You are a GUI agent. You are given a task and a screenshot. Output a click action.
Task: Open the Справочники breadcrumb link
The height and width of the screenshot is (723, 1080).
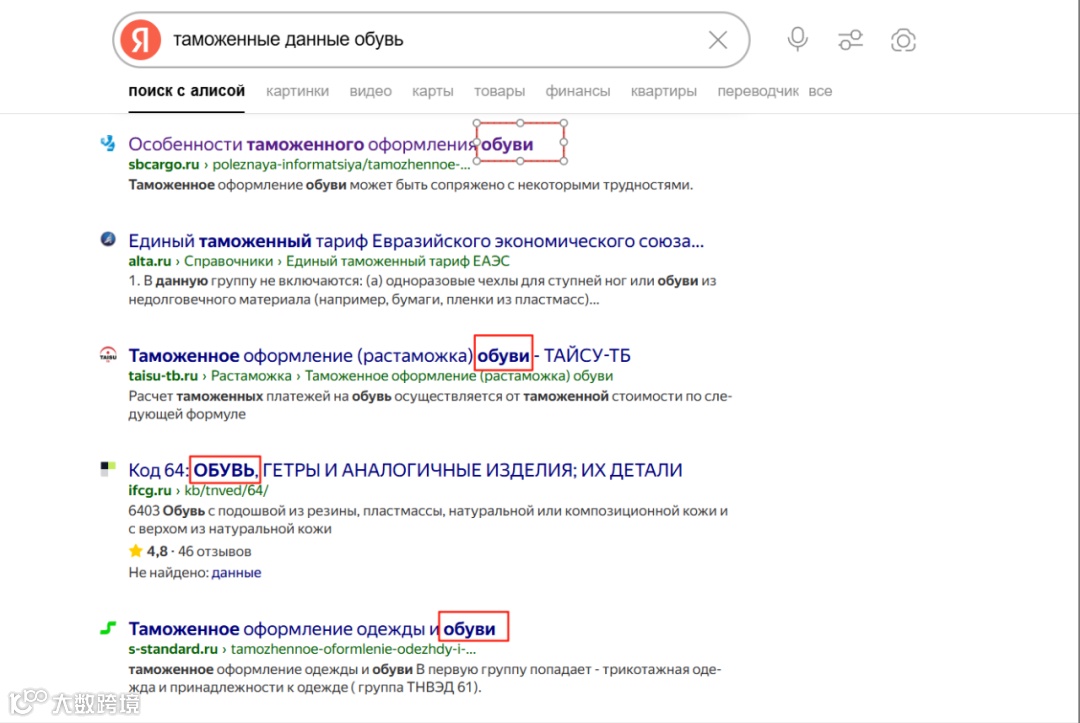228,261
